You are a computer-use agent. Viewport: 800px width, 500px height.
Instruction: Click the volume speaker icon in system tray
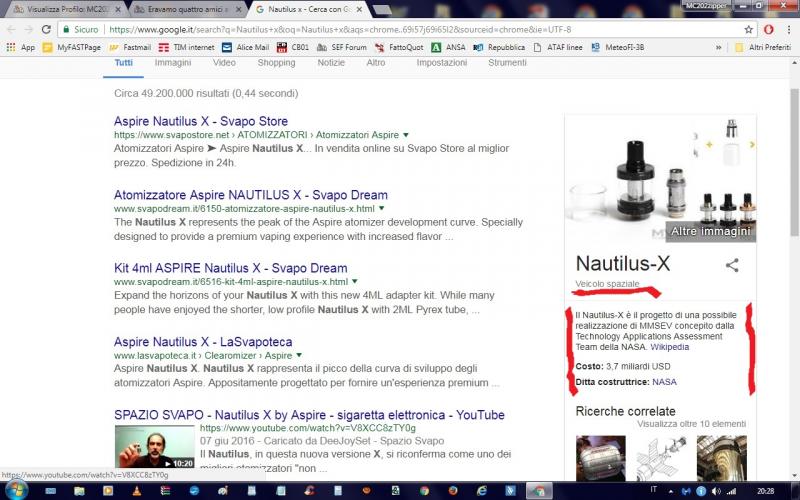(x=716, y=491)
